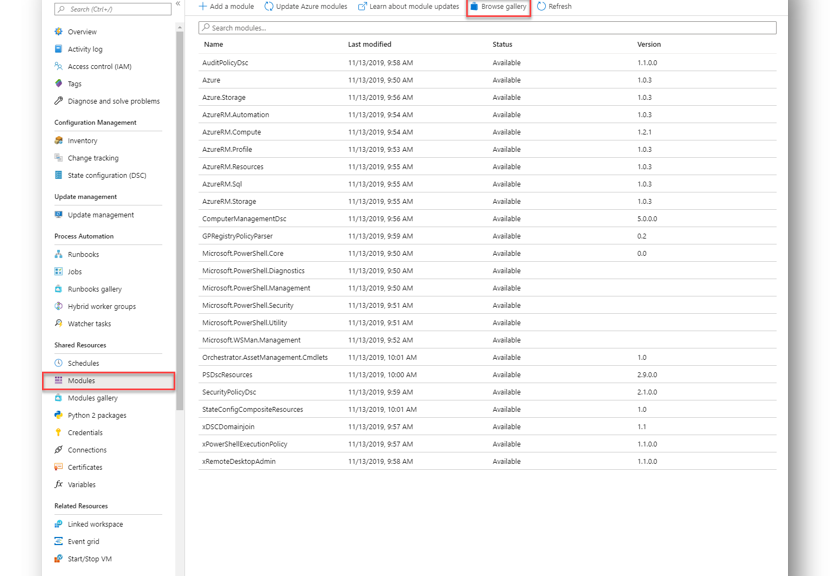The image size is (839, 576).
Task: Click the Start/Stop VM icon
Action: (58, 558)
